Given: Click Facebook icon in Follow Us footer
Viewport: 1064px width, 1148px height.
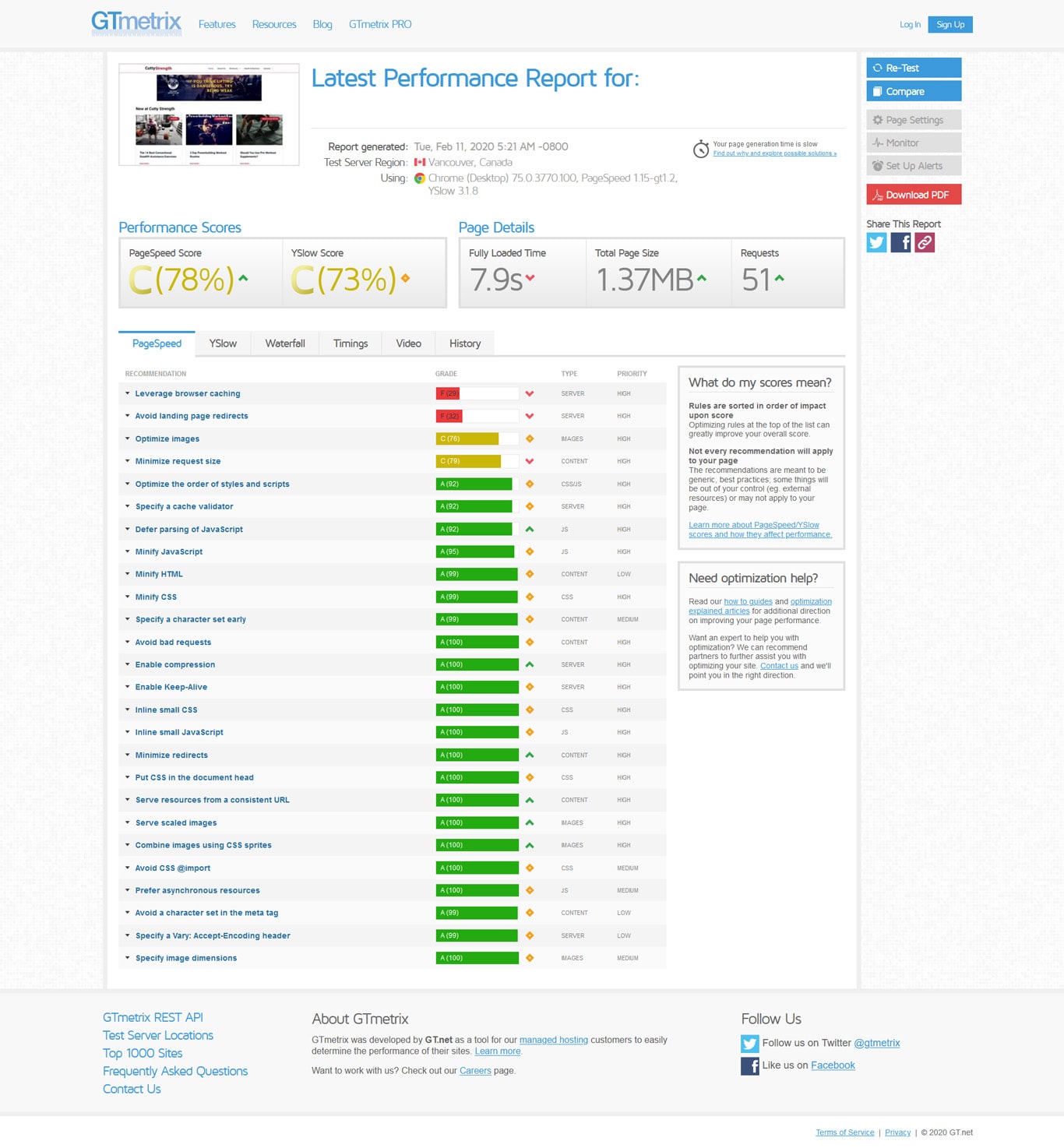Looking at the screenshot, I should [x=750, y=1066].
